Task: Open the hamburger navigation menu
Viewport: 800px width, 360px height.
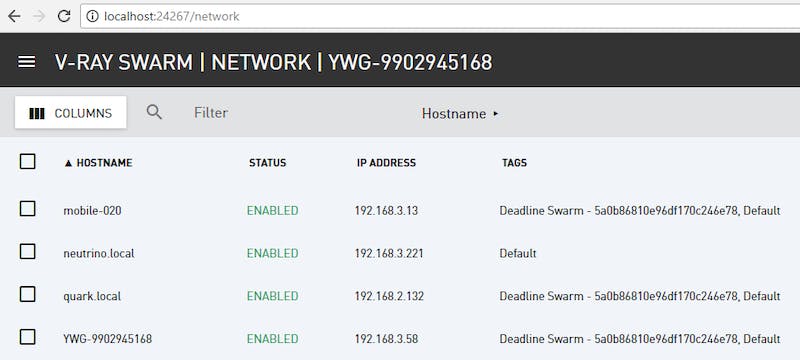Action: pyautogui.click(x=27, y=62)
